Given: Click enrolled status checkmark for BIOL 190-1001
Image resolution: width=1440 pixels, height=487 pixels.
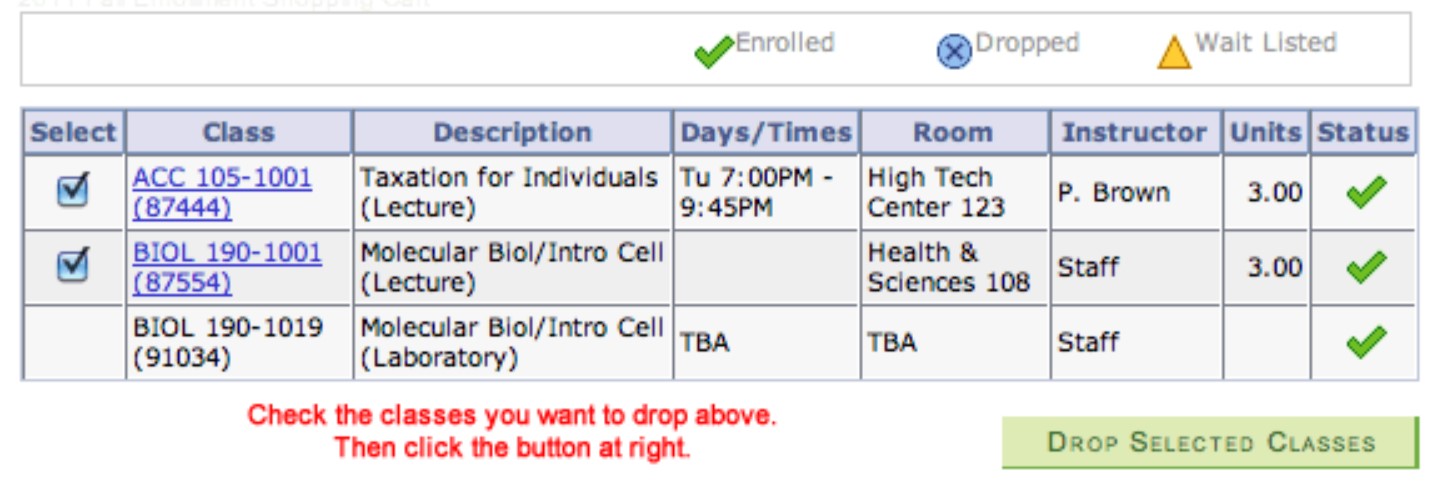Looking at the screenshot, I should click(1365, 267).
